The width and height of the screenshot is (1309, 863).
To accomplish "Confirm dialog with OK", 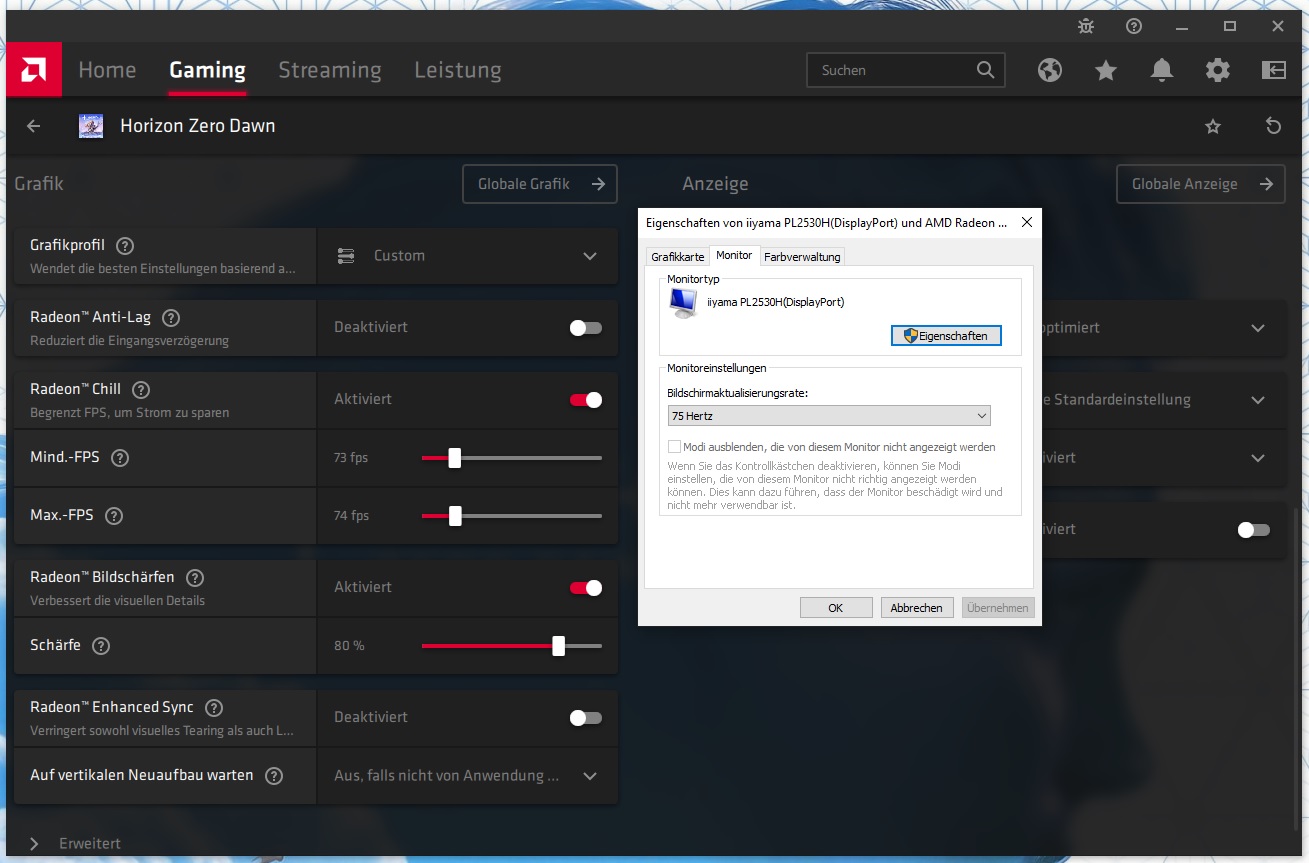I will [x=836, y=607].
